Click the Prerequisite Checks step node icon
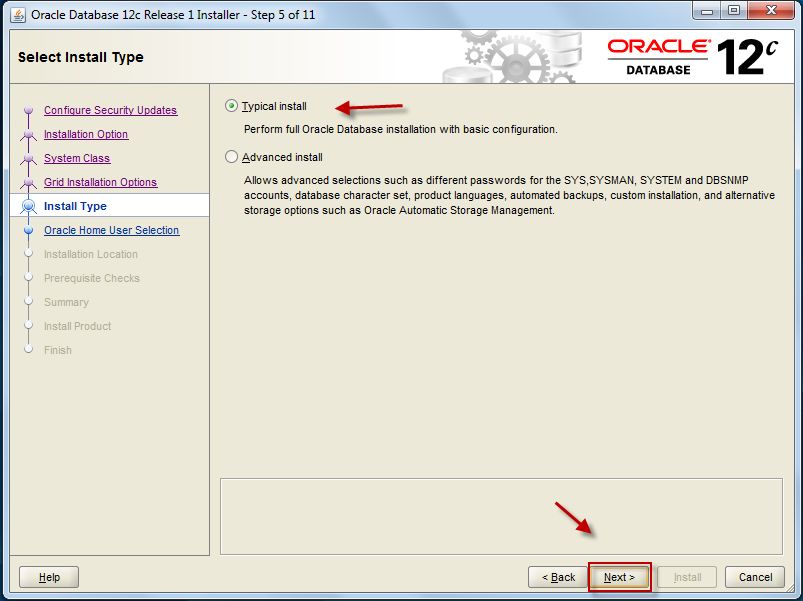 (x=29, y=278)
